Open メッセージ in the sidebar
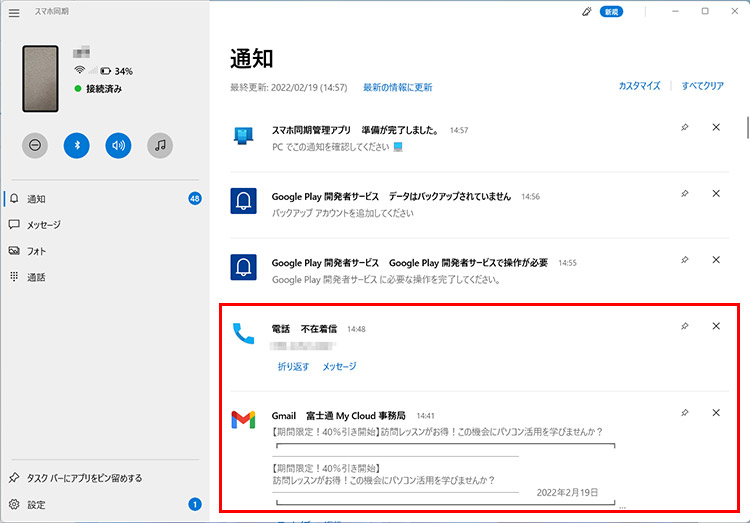The height and width of the screenshot is (523, 750). click(43, 225)
